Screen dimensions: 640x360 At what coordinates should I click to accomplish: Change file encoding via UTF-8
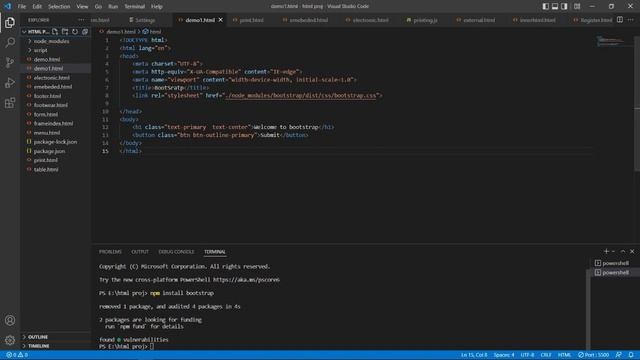527,355
